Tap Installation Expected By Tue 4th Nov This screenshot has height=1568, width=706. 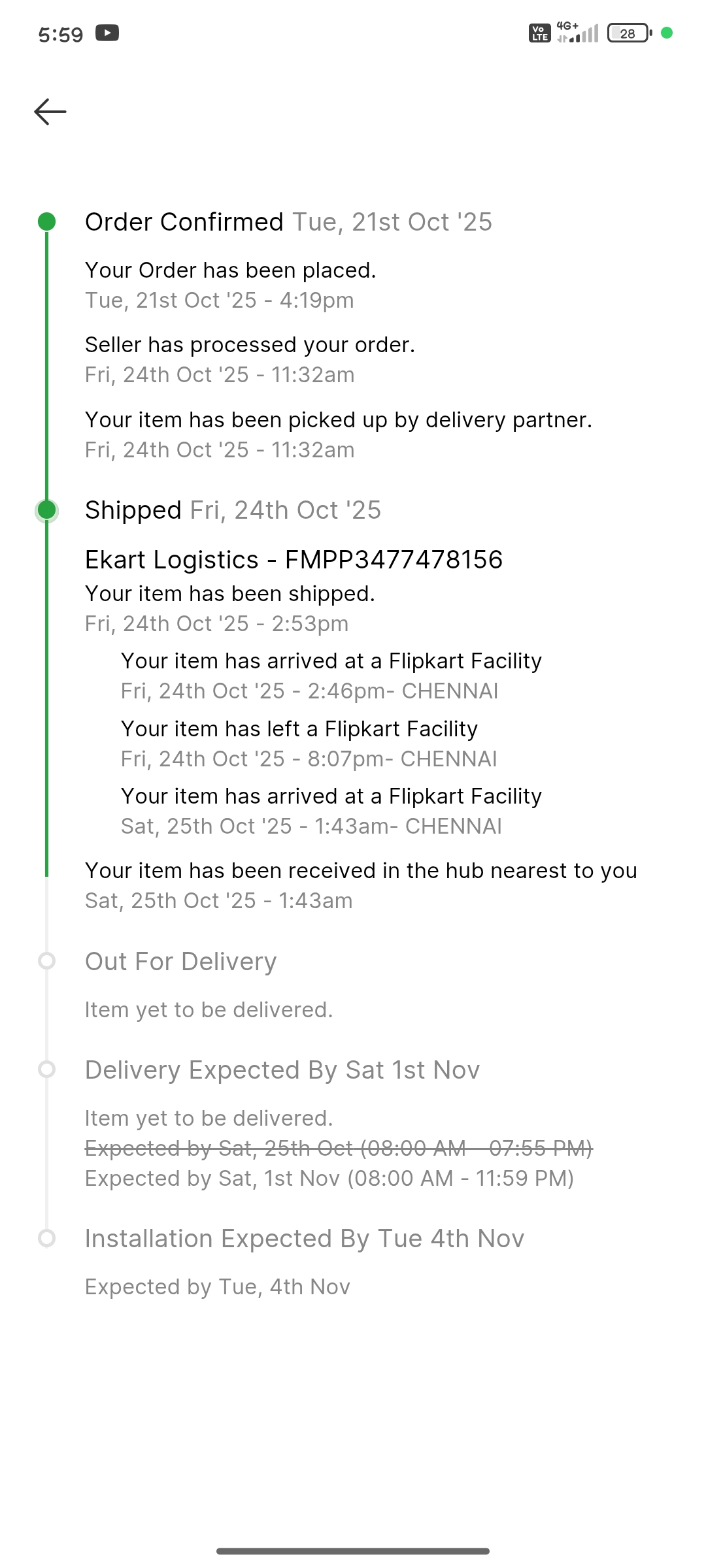[305, 1239]
